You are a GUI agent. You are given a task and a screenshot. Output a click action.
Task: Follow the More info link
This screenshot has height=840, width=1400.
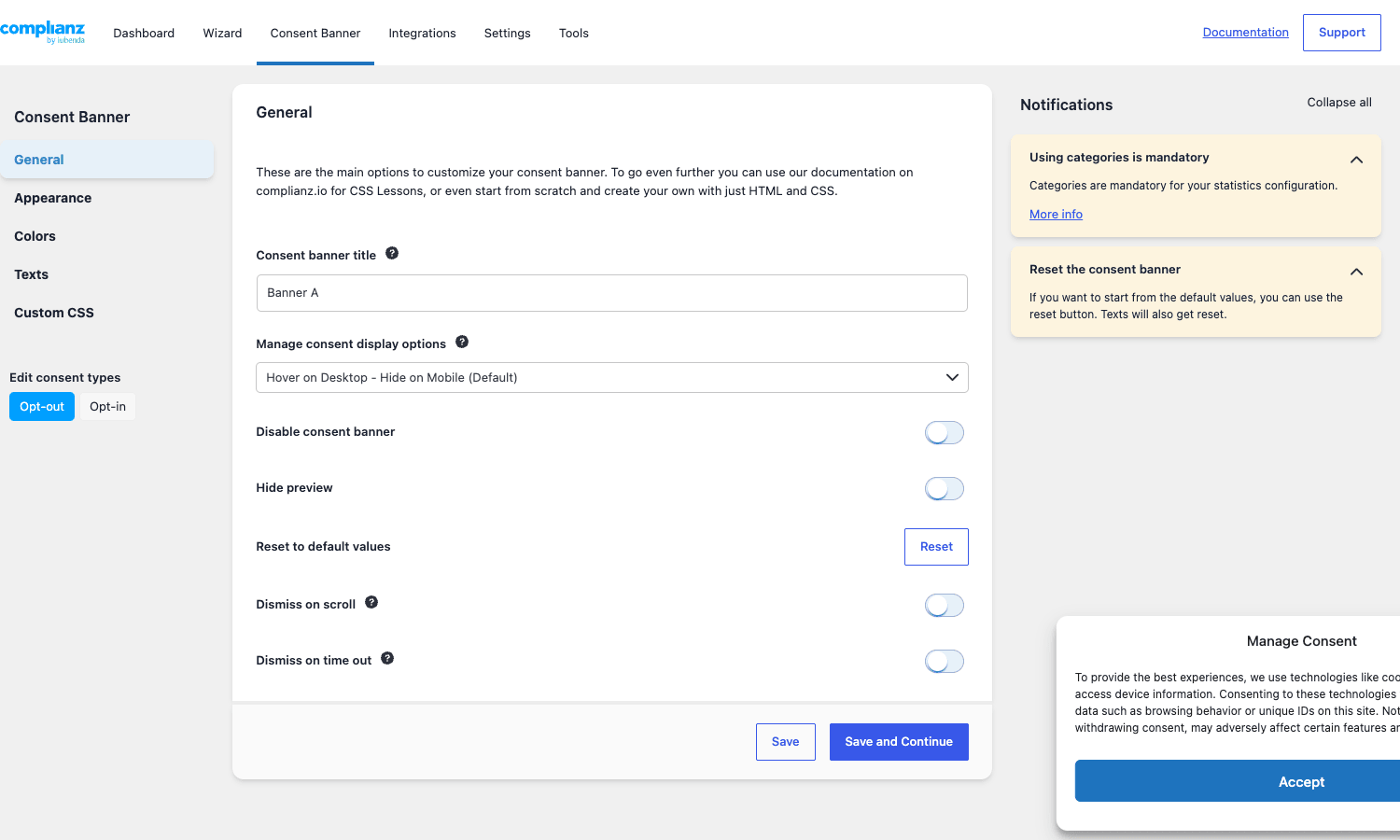coord(1056,214)
